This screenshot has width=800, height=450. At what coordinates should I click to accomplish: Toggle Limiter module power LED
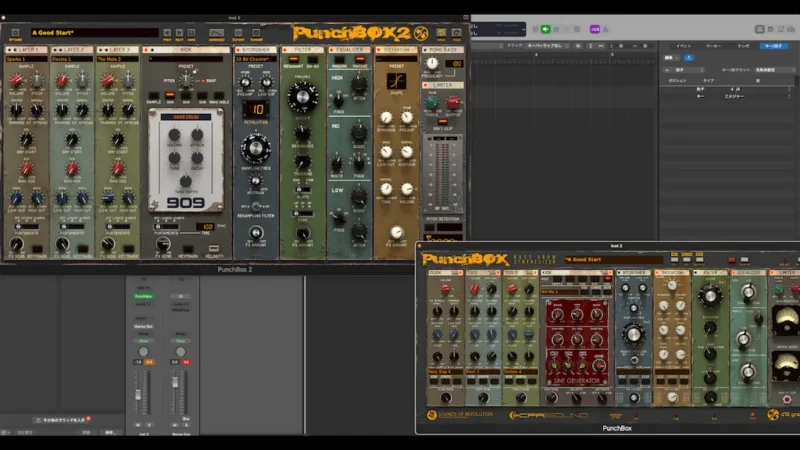[426, 85]
